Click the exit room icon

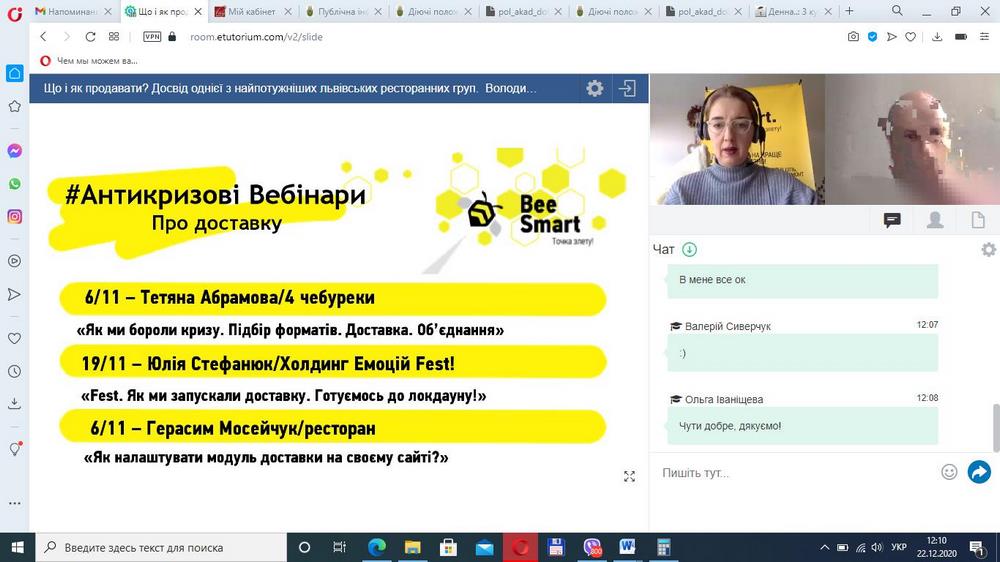coord(627,88)
